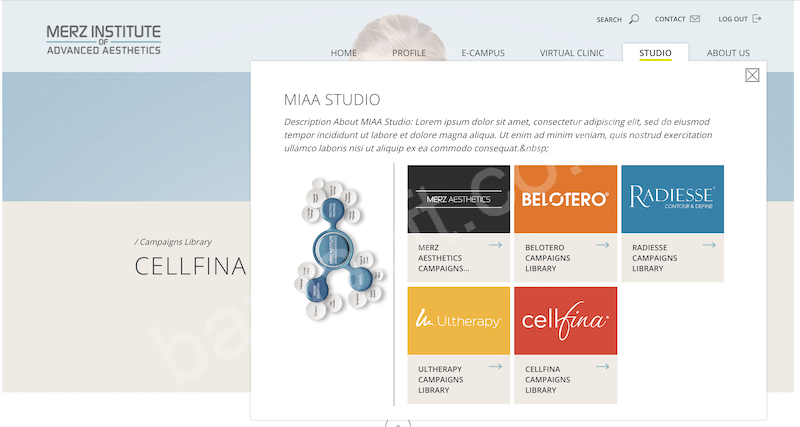The height and width of the screenshot is (427, 800).
Task: Click the Cellfina Campaigns Library label
Action: 547,379
